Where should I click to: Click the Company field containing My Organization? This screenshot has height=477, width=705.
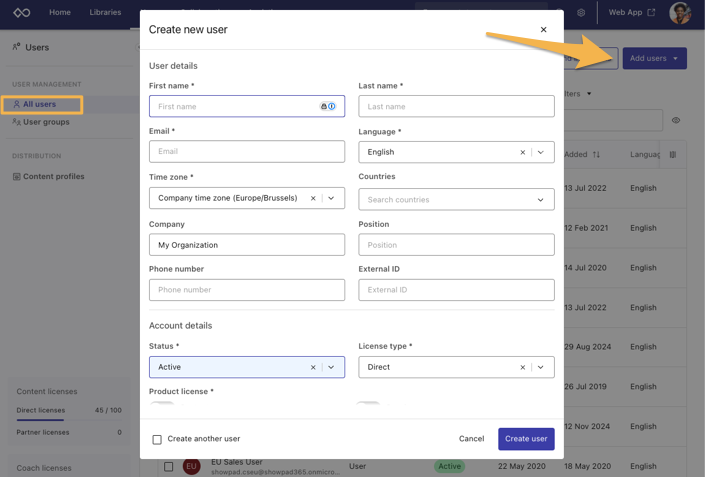pos(247,245)
